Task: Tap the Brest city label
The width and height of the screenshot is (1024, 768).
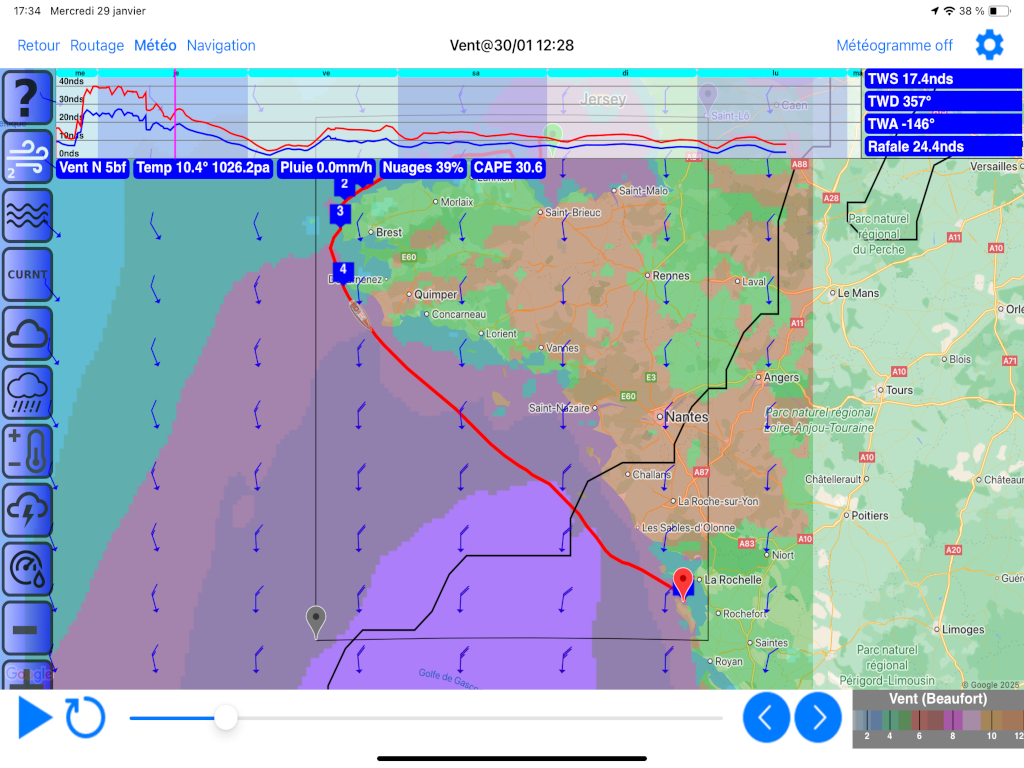Action: click(x=389, y=232)
